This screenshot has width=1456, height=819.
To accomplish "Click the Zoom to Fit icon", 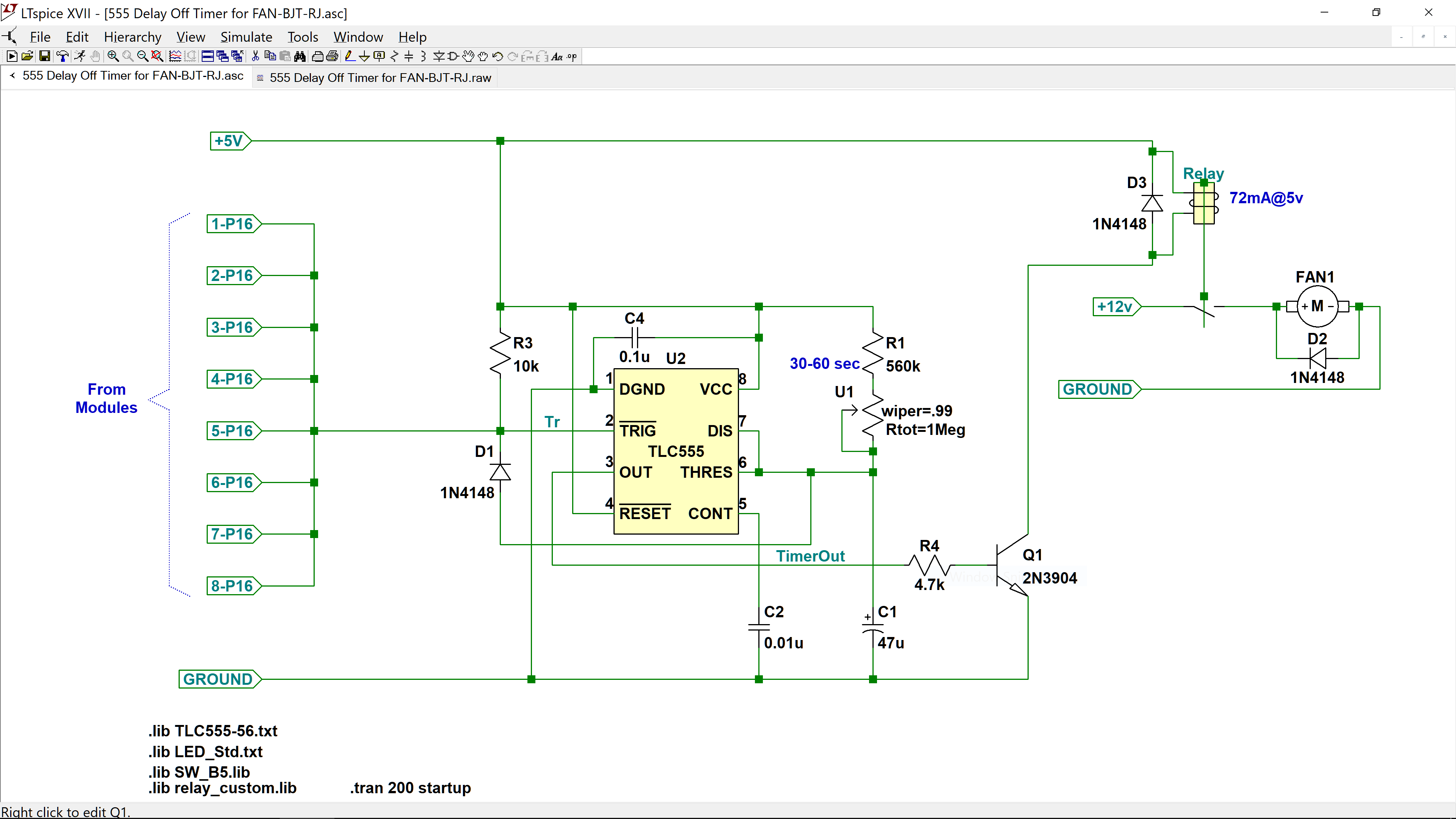I will pyautogui.click(x=158, y=56).
